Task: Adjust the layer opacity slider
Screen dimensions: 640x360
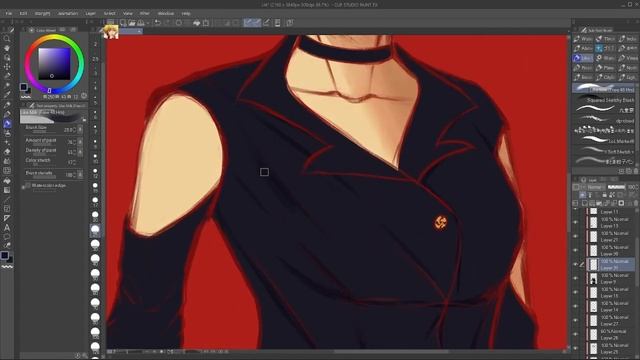Action: point(616,187)
